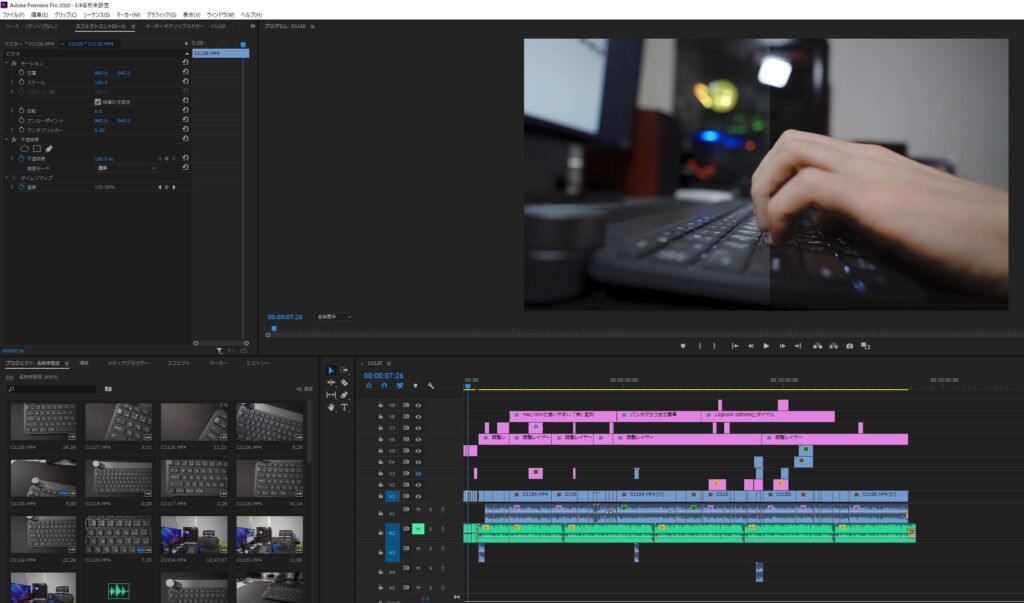Collapse the Motion effect group

[7, 63]
